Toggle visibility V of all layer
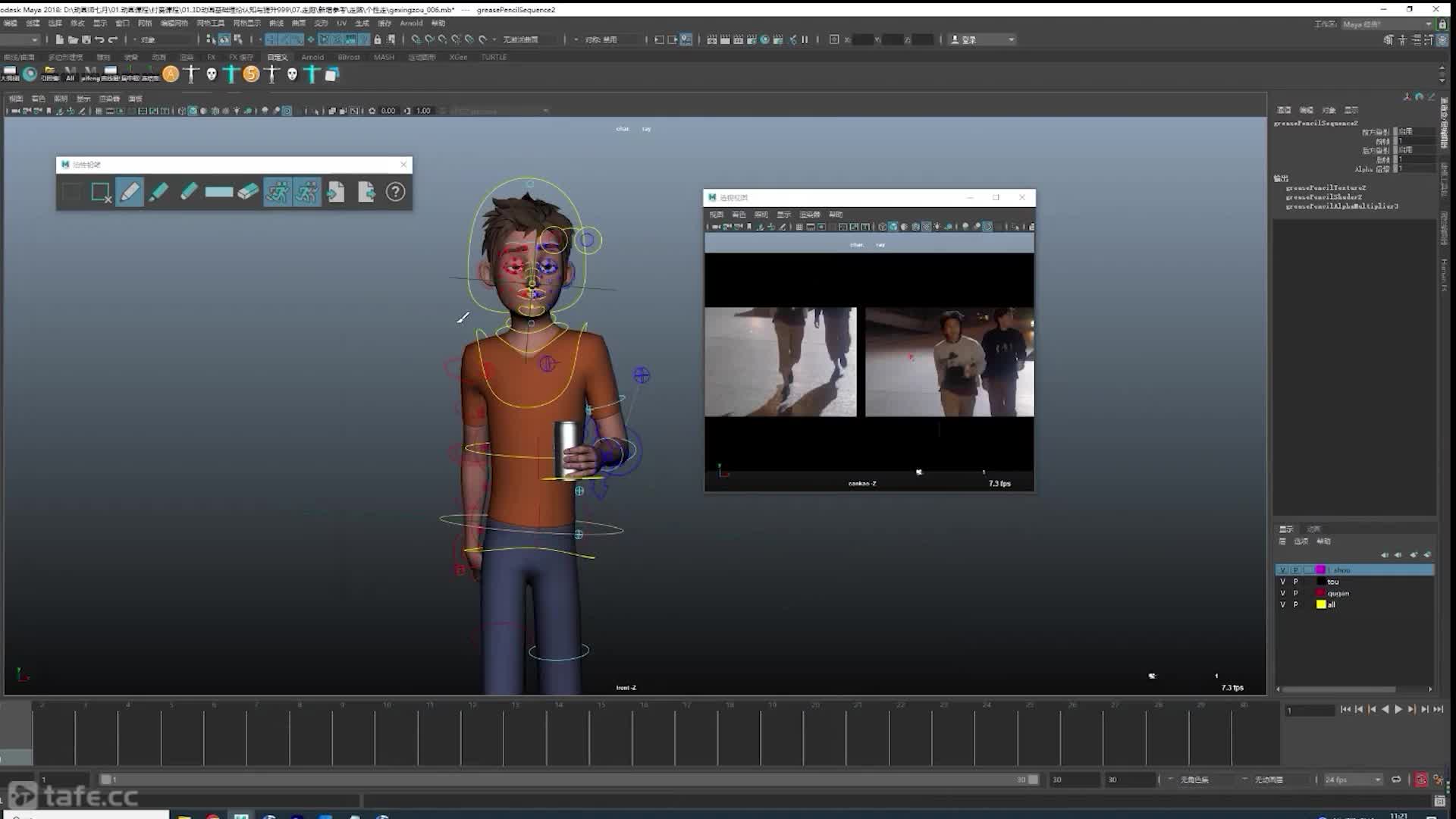 tap(1282, 604)
